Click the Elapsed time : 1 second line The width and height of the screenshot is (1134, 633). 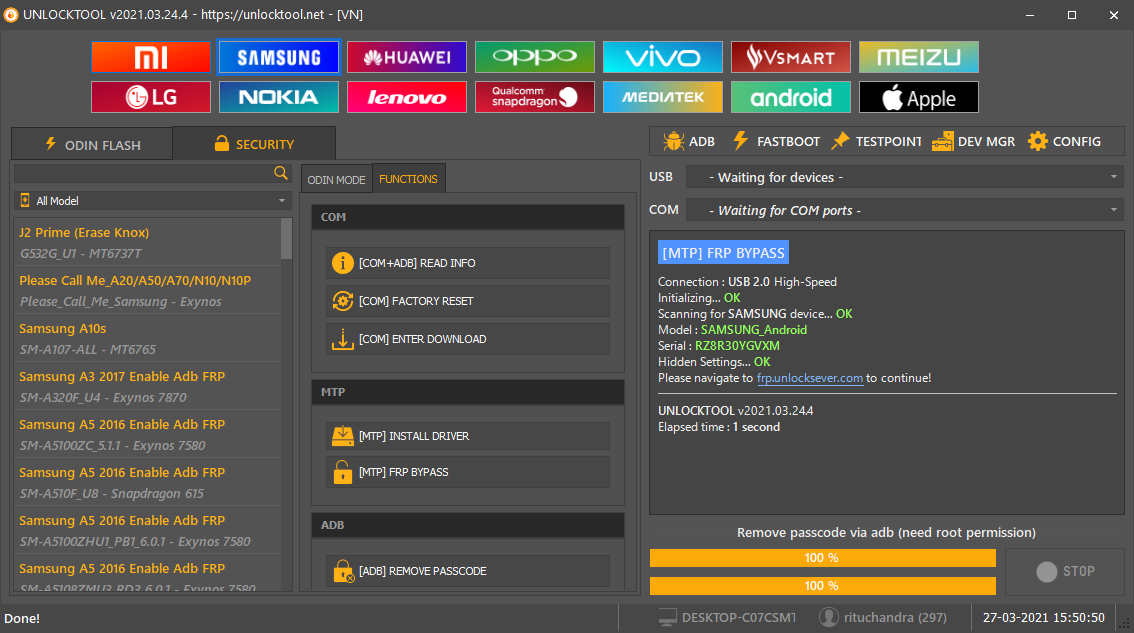click(x=719, y=427)
